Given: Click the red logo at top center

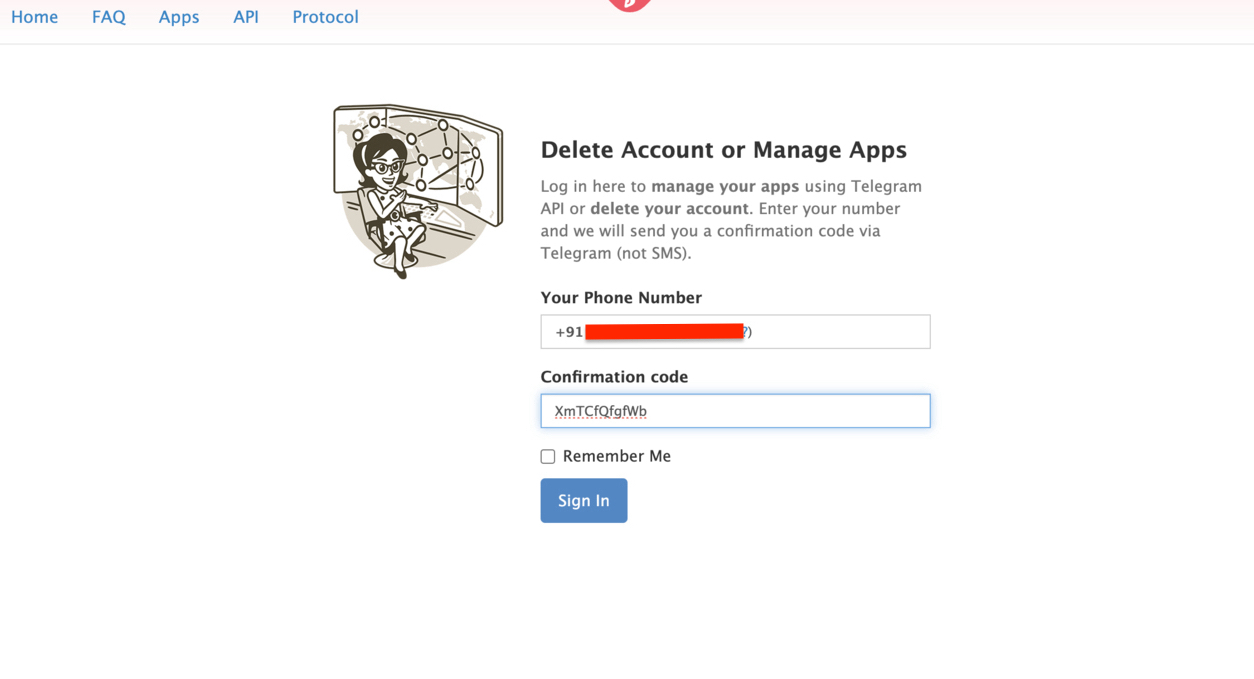Looking at the screenshot, I should point(629,5).
